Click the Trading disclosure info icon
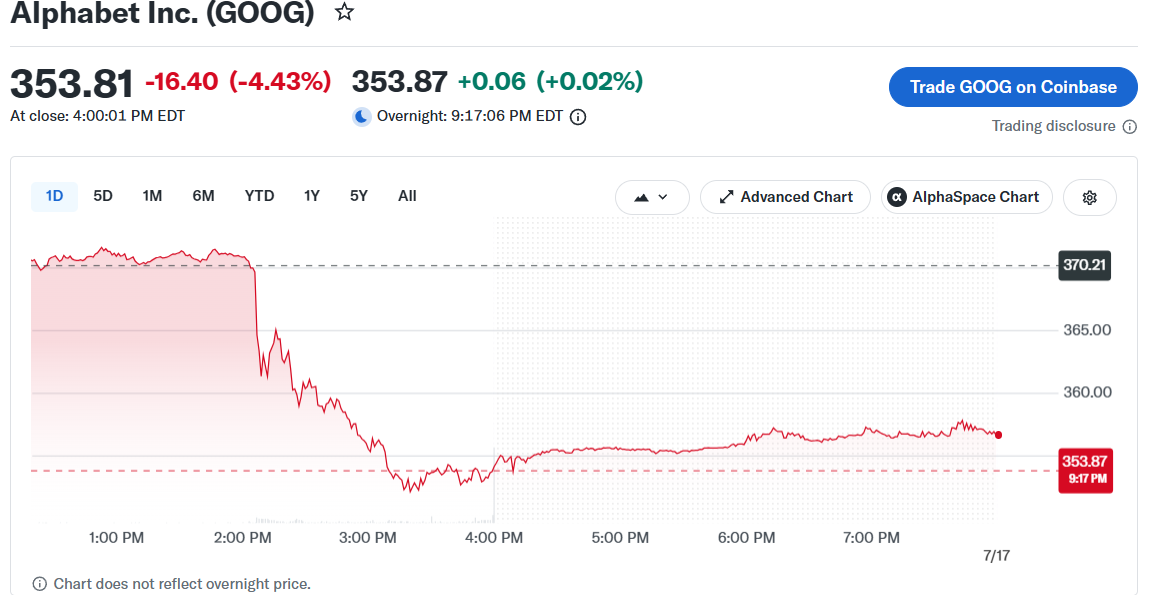This screenshot has width=1156, height=595. coord(1129,127)
